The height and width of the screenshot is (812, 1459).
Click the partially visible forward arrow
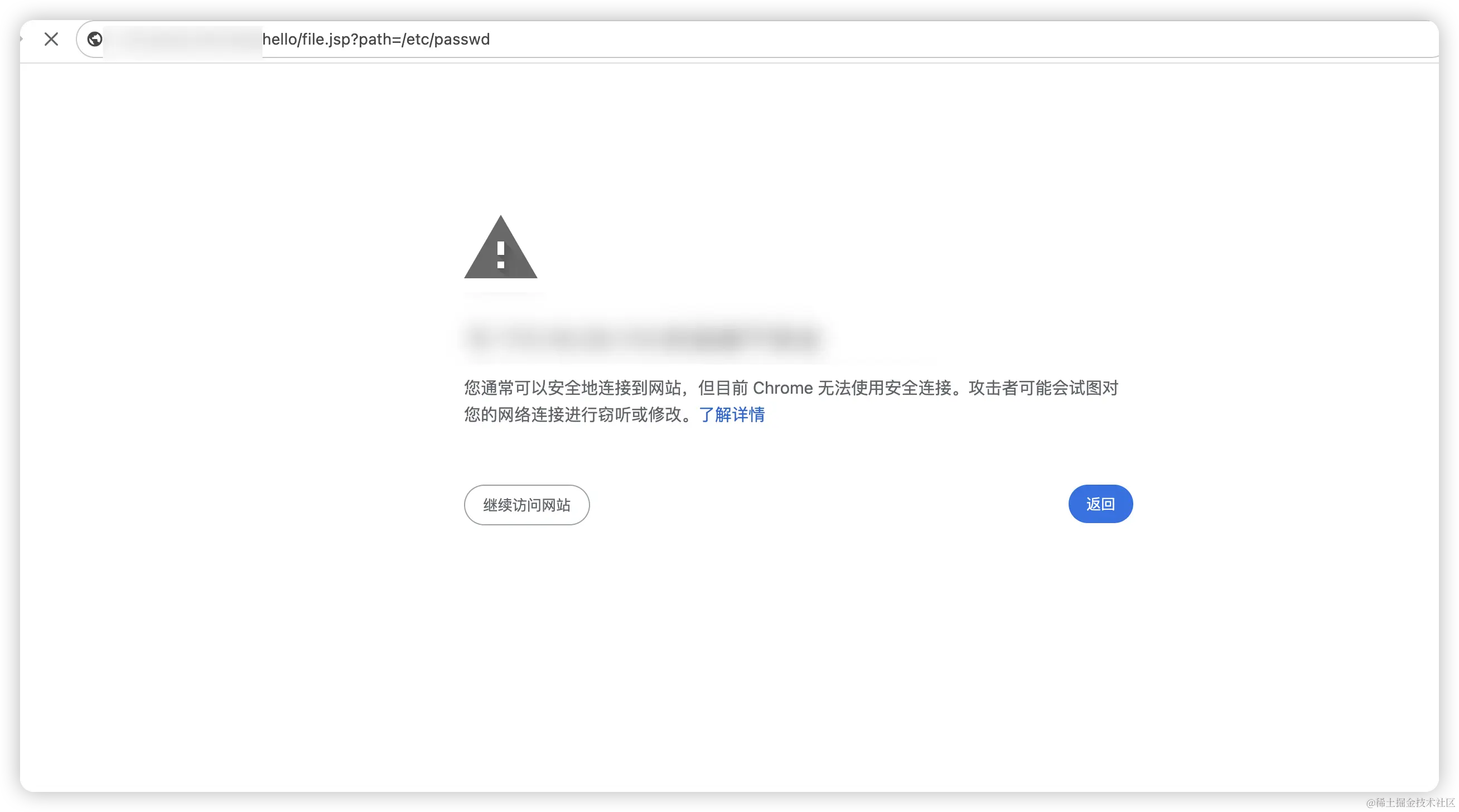(x=21, y=39)
